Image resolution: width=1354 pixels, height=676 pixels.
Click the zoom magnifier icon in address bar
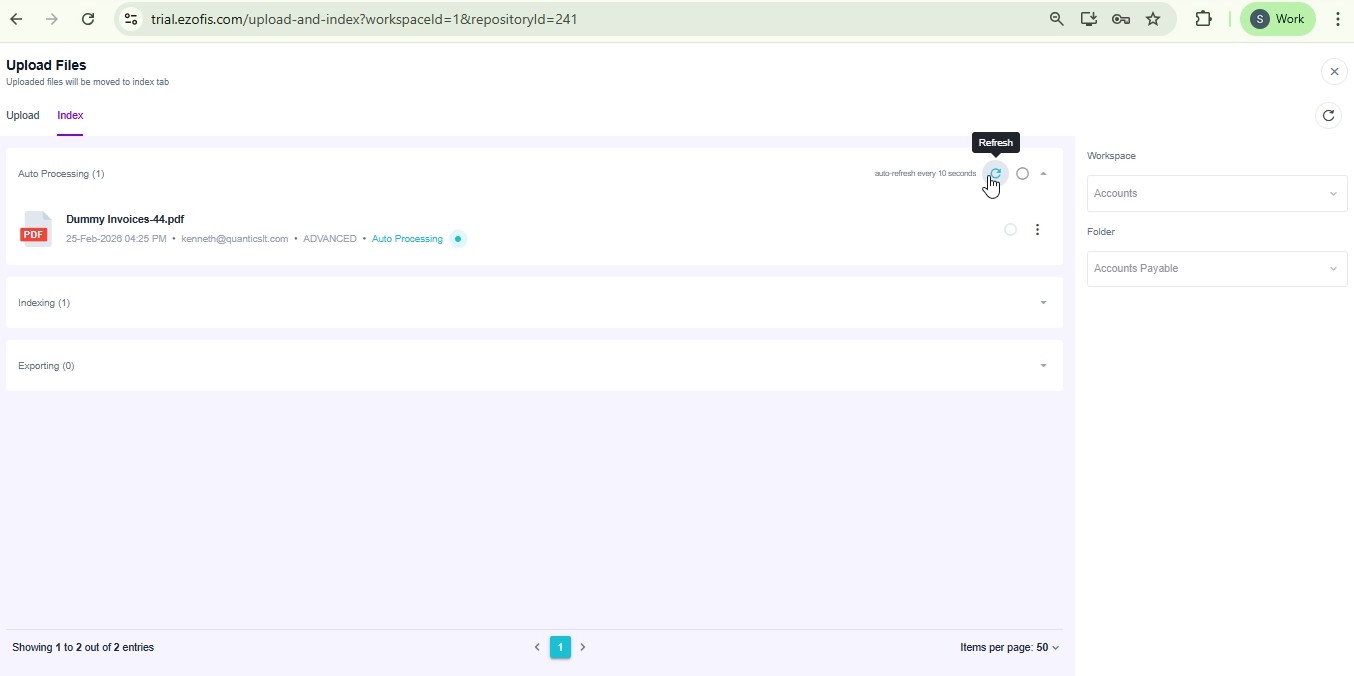1056,19
